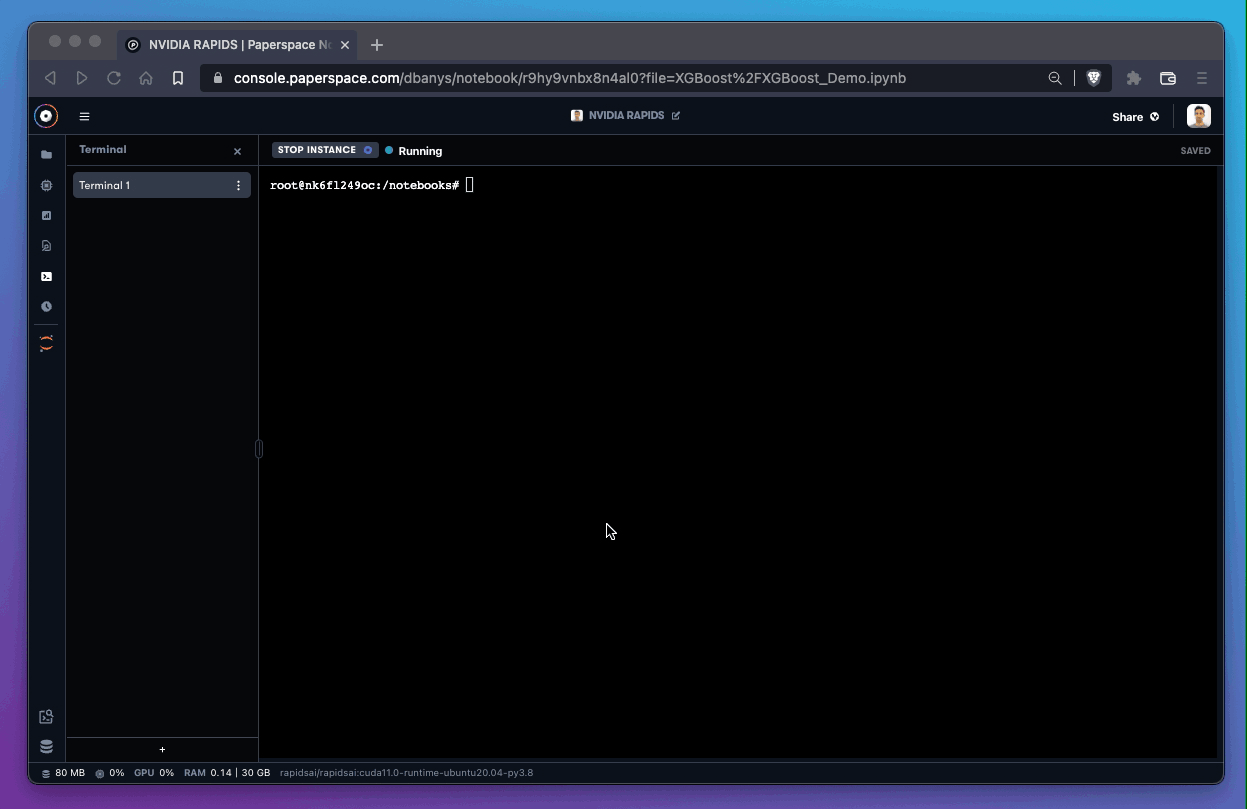Click the 80 MB storage status entry

pyautogui.click(x=63, y=773)
